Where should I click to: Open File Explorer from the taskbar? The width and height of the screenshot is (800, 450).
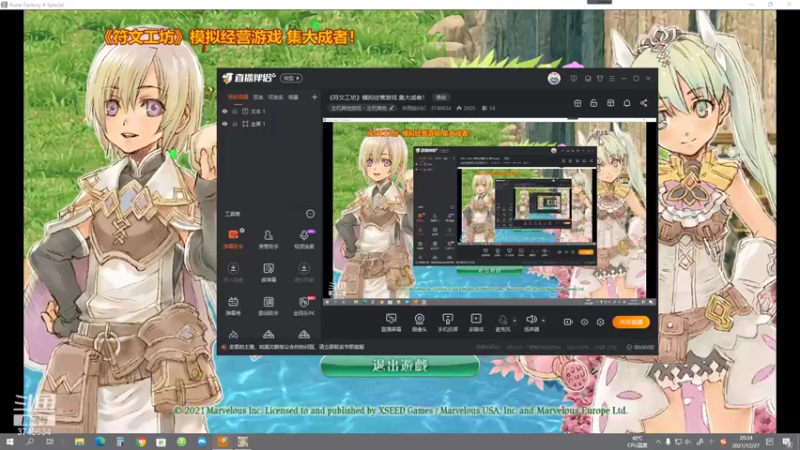(x=79, y=442)
